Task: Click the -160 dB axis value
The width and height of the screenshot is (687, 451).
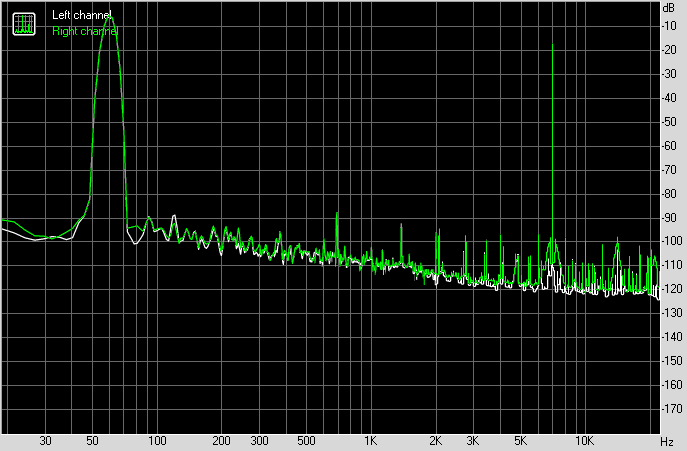Action: click(671, 385)
